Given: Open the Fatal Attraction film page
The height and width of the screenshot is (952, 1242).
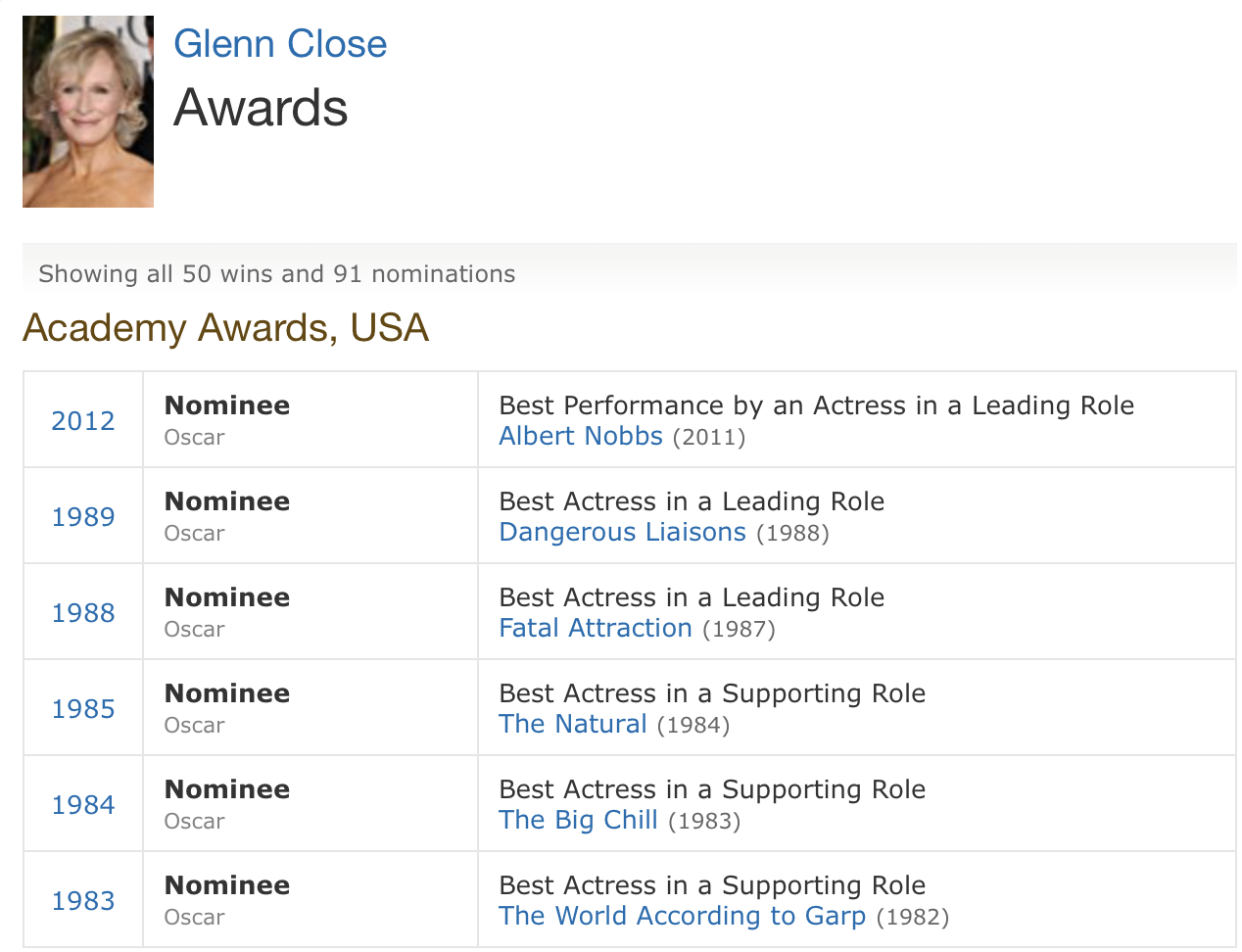Looking at the screenshot, I should 596,629.
